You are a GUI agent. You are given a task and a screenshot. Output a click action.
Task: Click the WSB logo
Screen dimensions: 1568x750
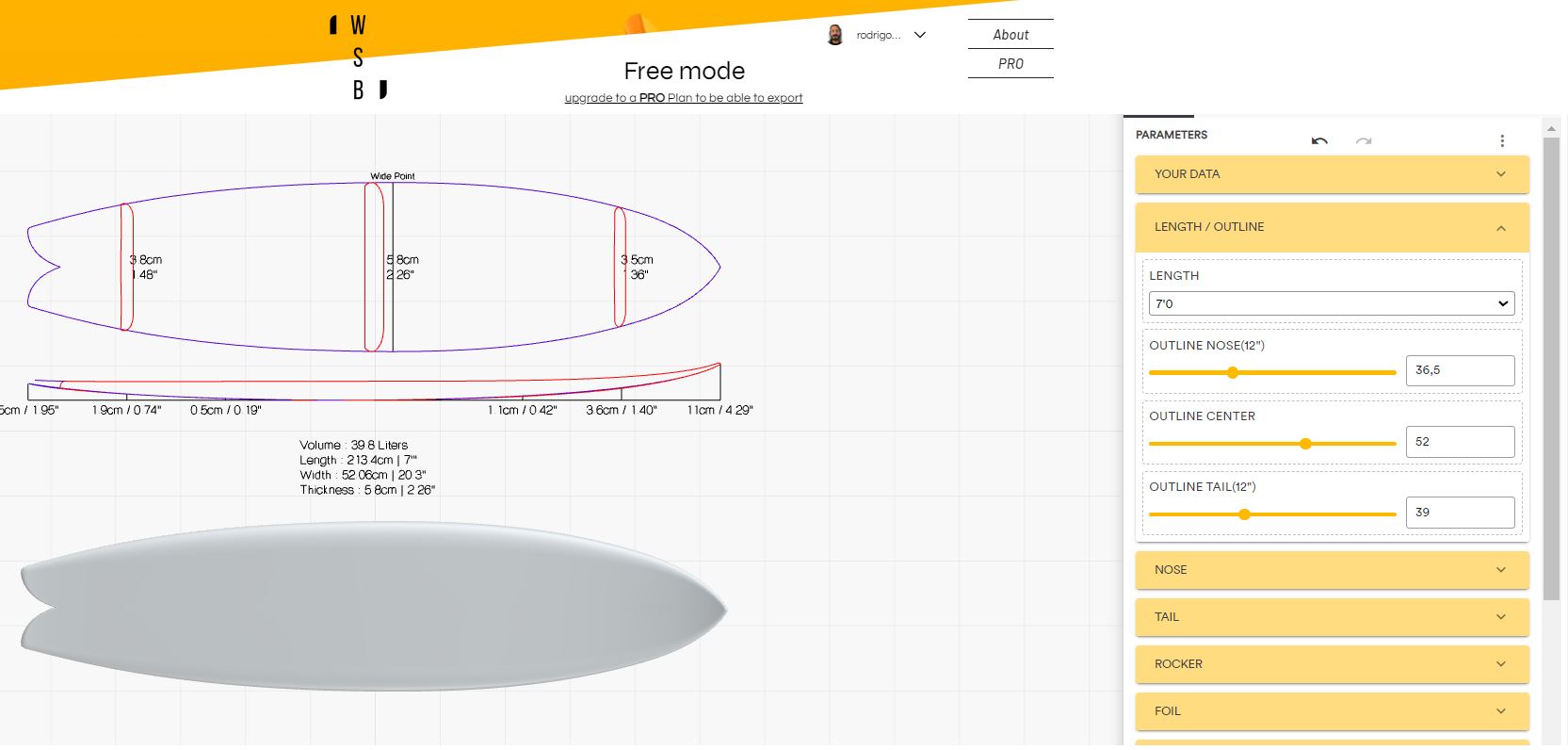click(359, 57)
